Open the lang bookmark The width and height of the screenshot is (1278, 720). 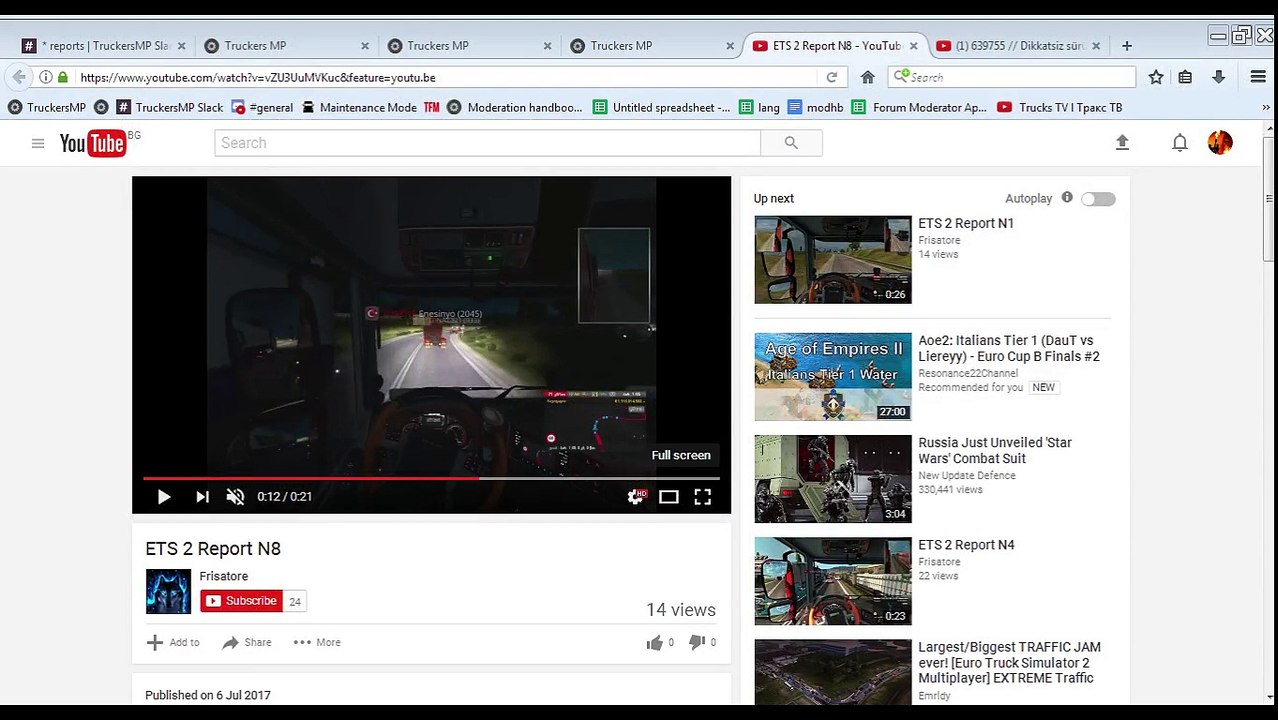[x=759, y=107]
